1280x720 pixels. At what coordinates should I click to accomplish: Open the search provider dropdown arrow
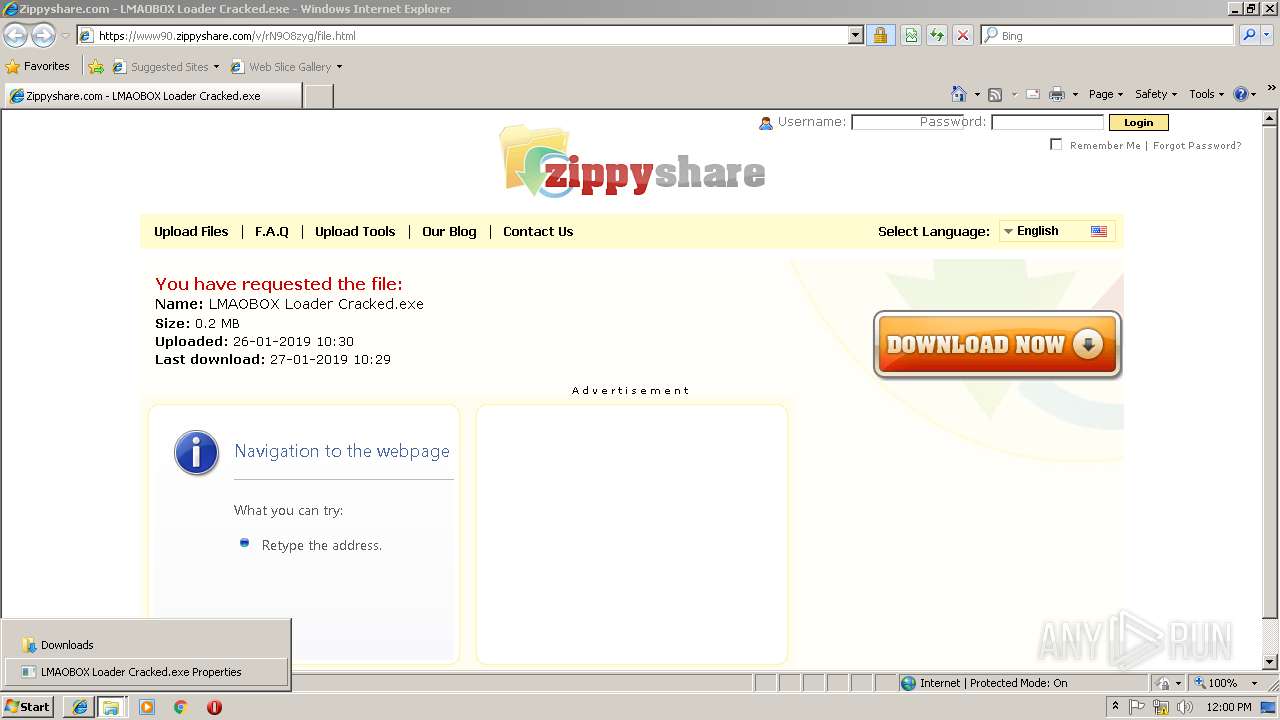click(1268, 35)
